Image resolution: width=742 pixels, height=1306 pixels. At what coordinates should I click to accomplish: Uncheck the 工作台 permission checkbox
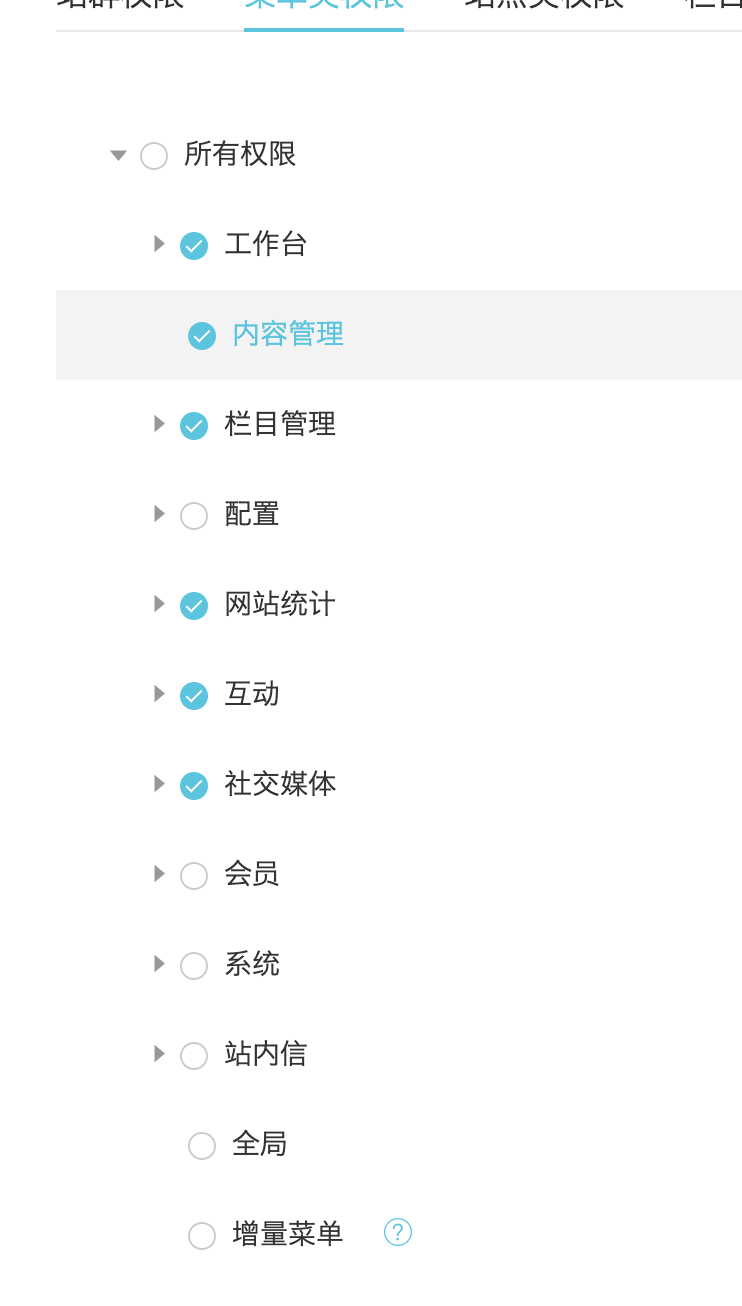click(194, 245)
